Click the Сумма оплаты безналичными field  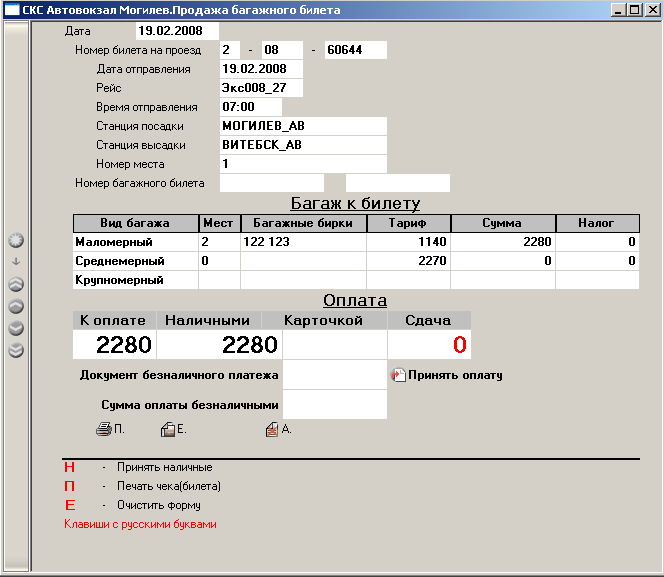[x=335, y=405]
